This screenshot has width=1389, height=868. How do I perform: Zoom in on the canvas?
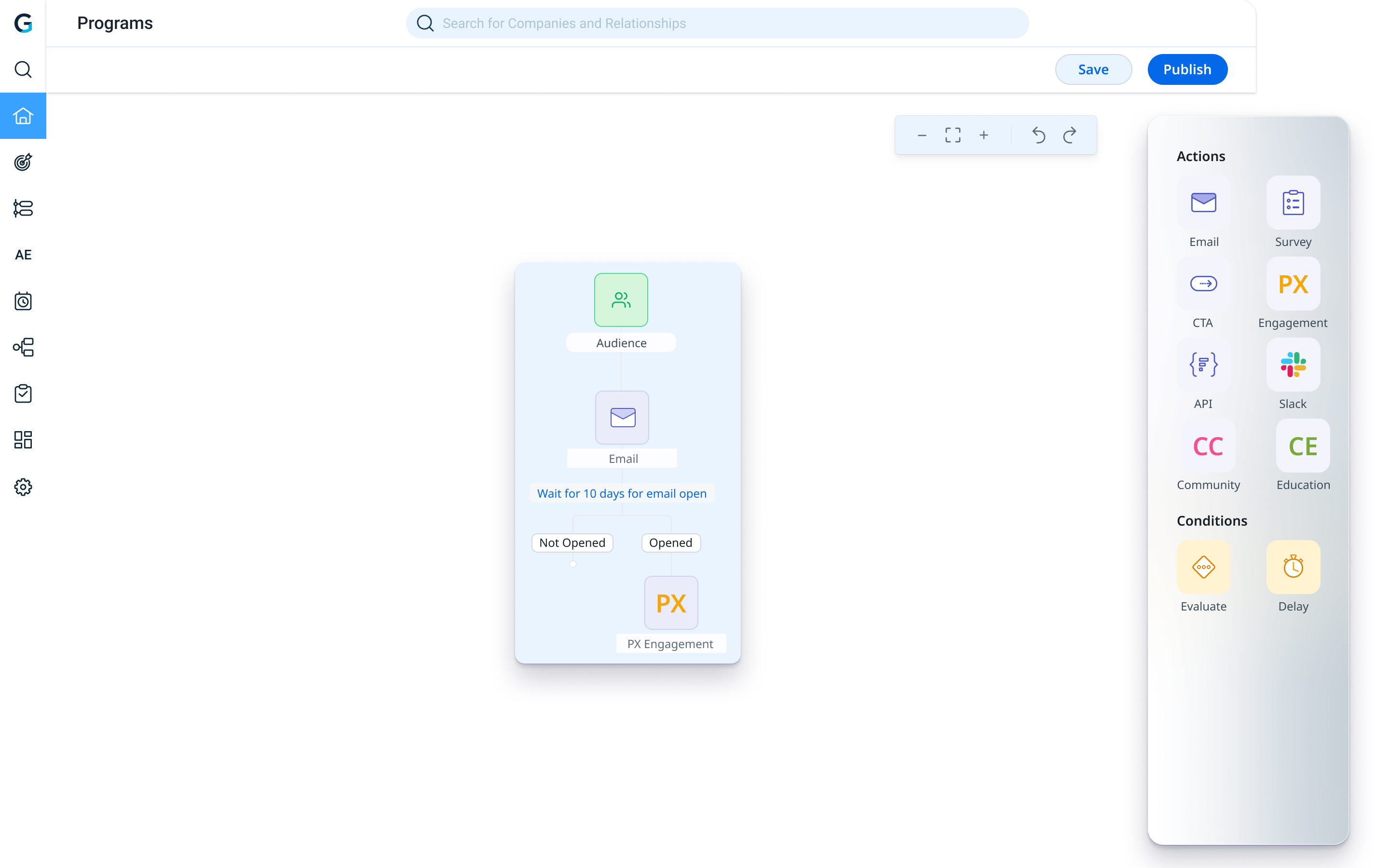point(984,135)
